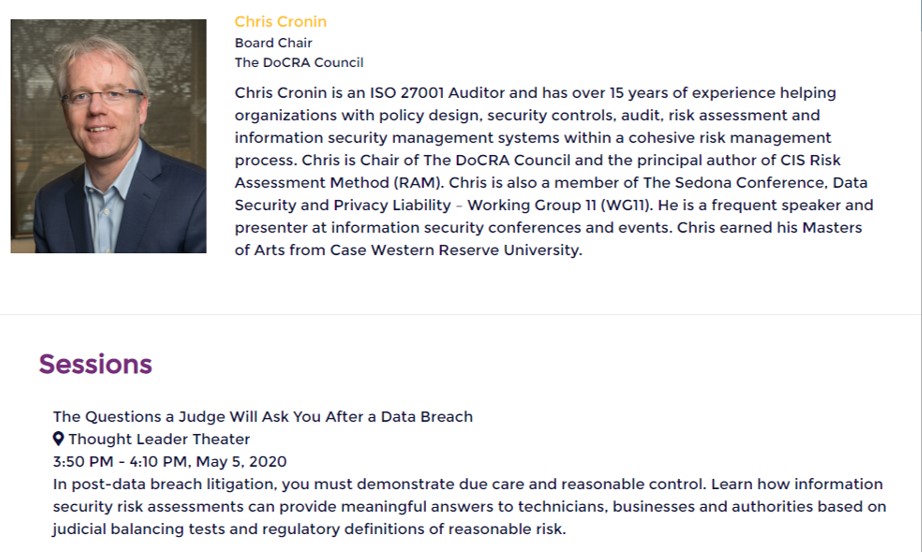Click The Sedona Conference mention in bio
Screen dimensions: 922x552
click(735, 183)
